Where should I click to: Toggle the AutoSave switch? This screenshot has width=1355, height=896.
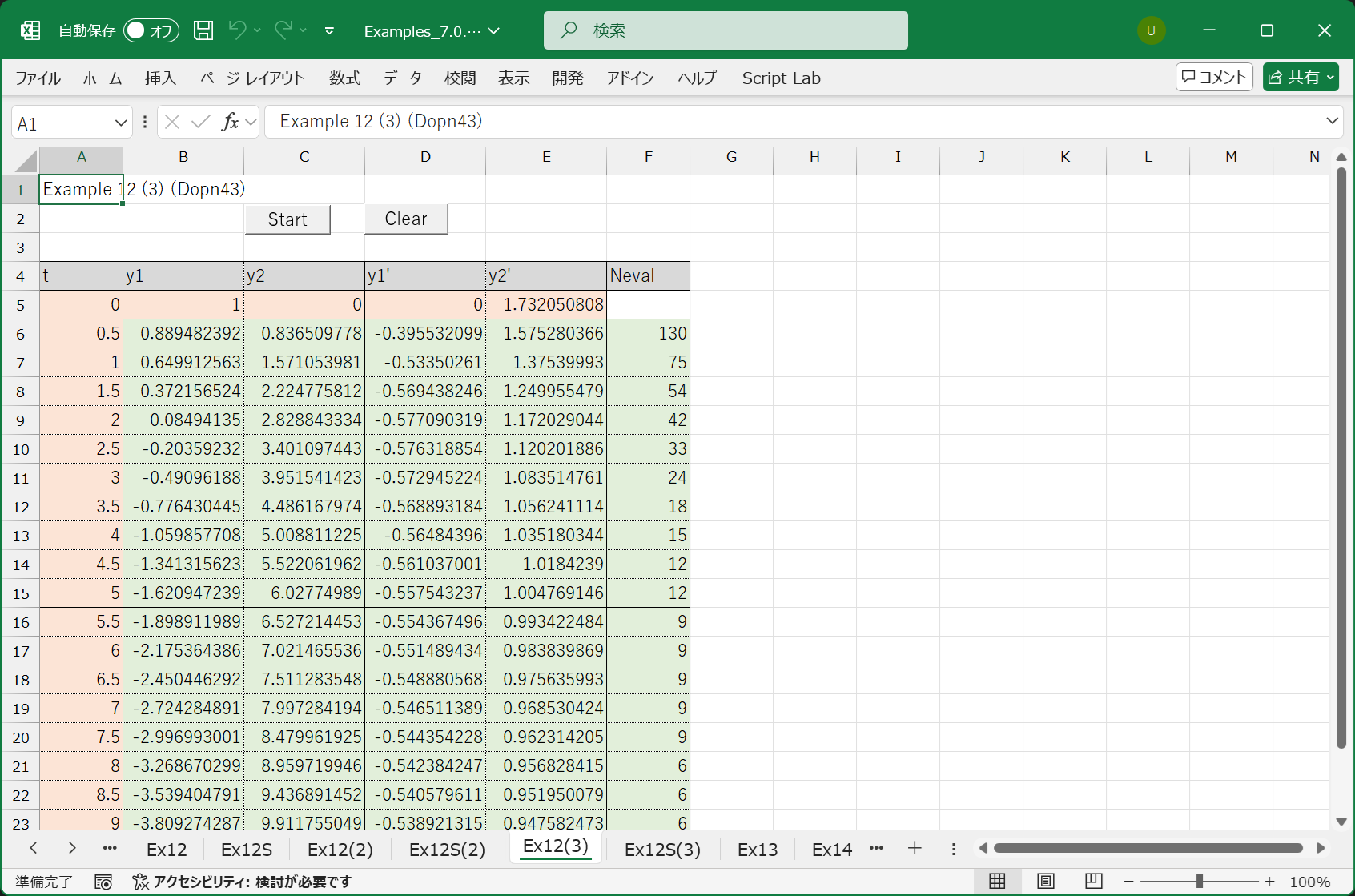click(151, 30)
